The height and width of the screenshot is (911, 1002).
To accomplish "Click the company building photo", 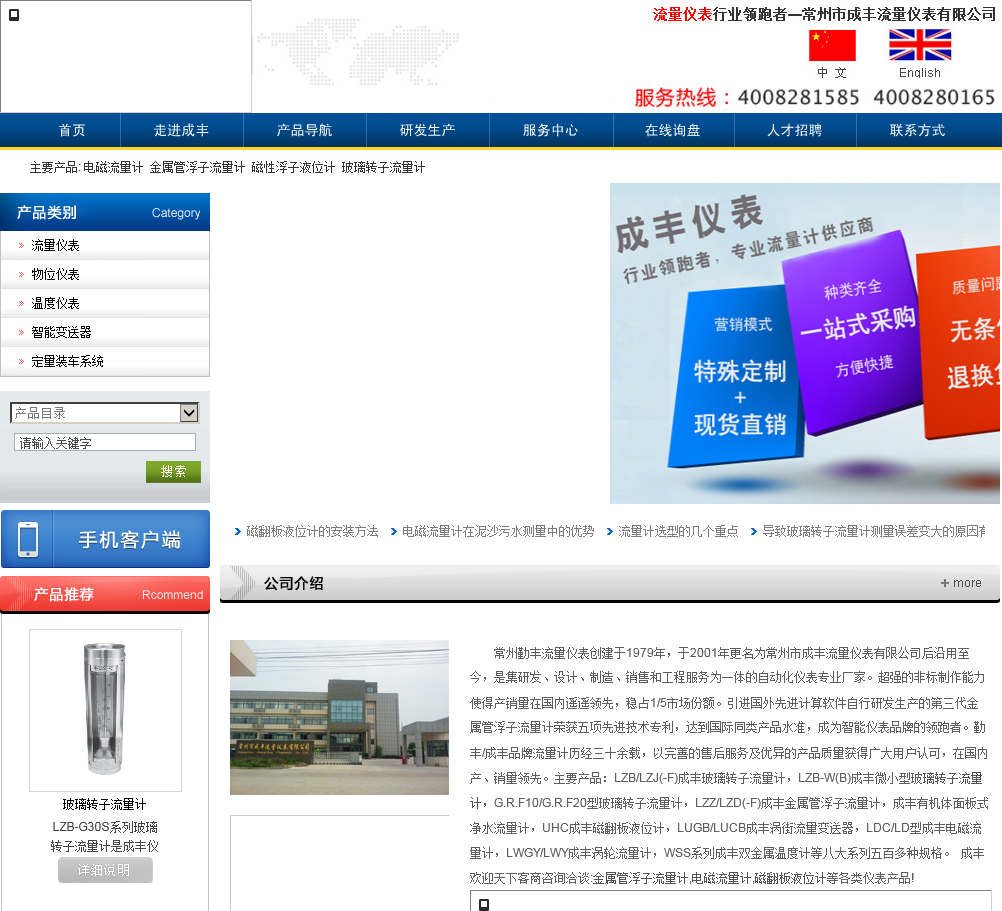I will 339,717.
